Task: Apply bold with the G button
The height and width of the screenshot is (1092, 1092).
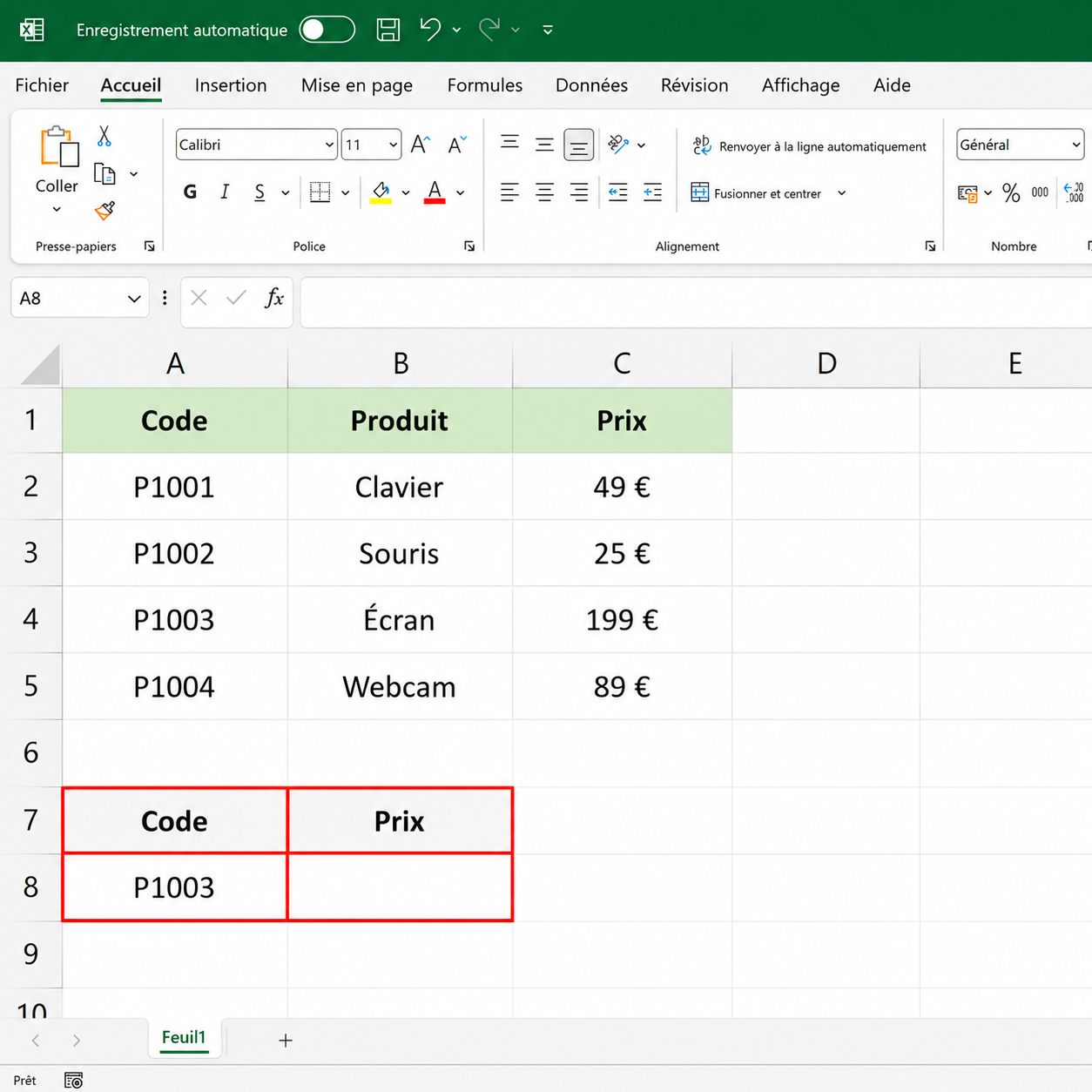Action: (190, 192)
